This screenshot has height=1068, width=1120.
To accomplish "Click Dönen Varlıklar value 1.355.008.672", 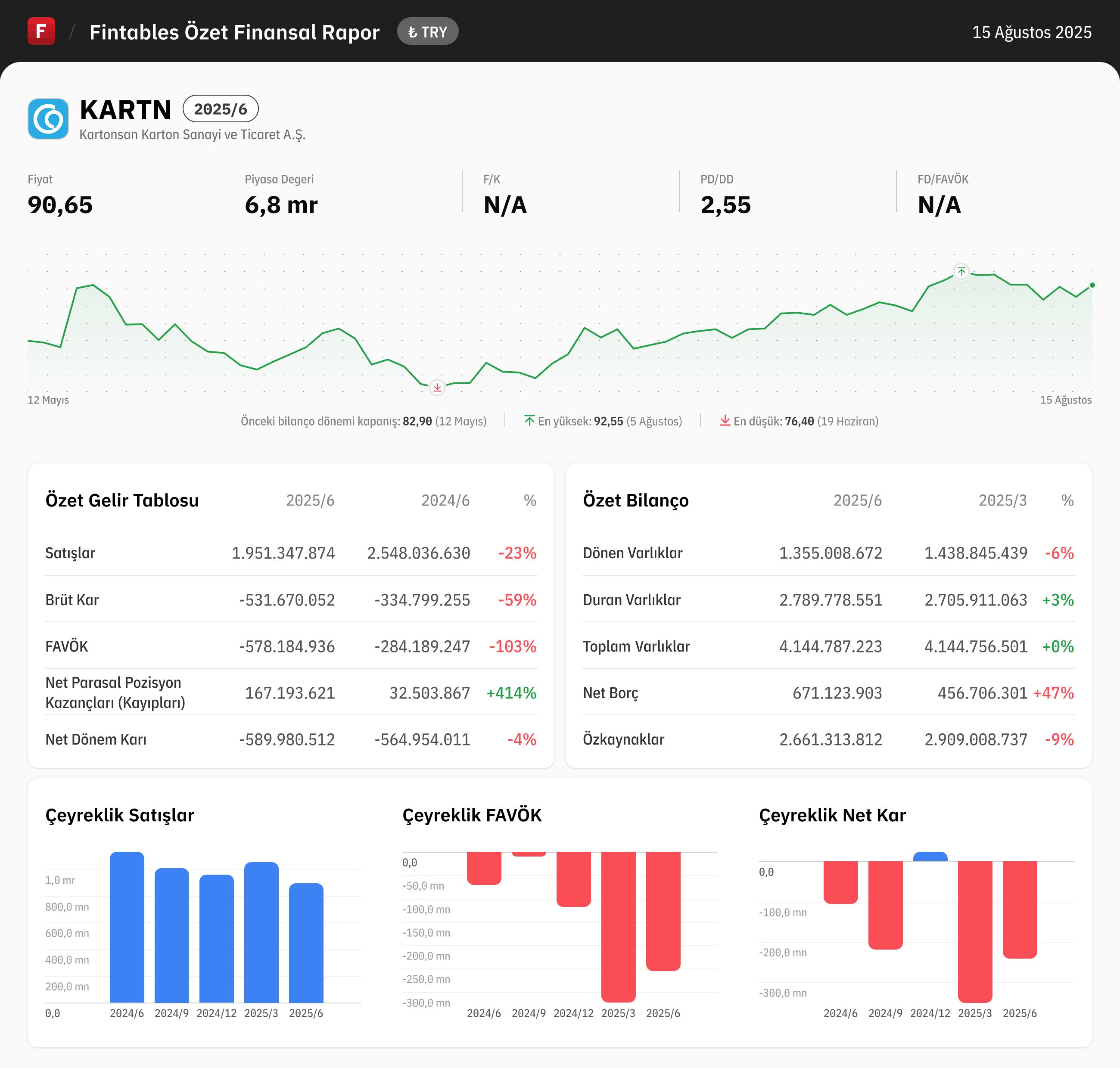I will click(x=830, y=553).
